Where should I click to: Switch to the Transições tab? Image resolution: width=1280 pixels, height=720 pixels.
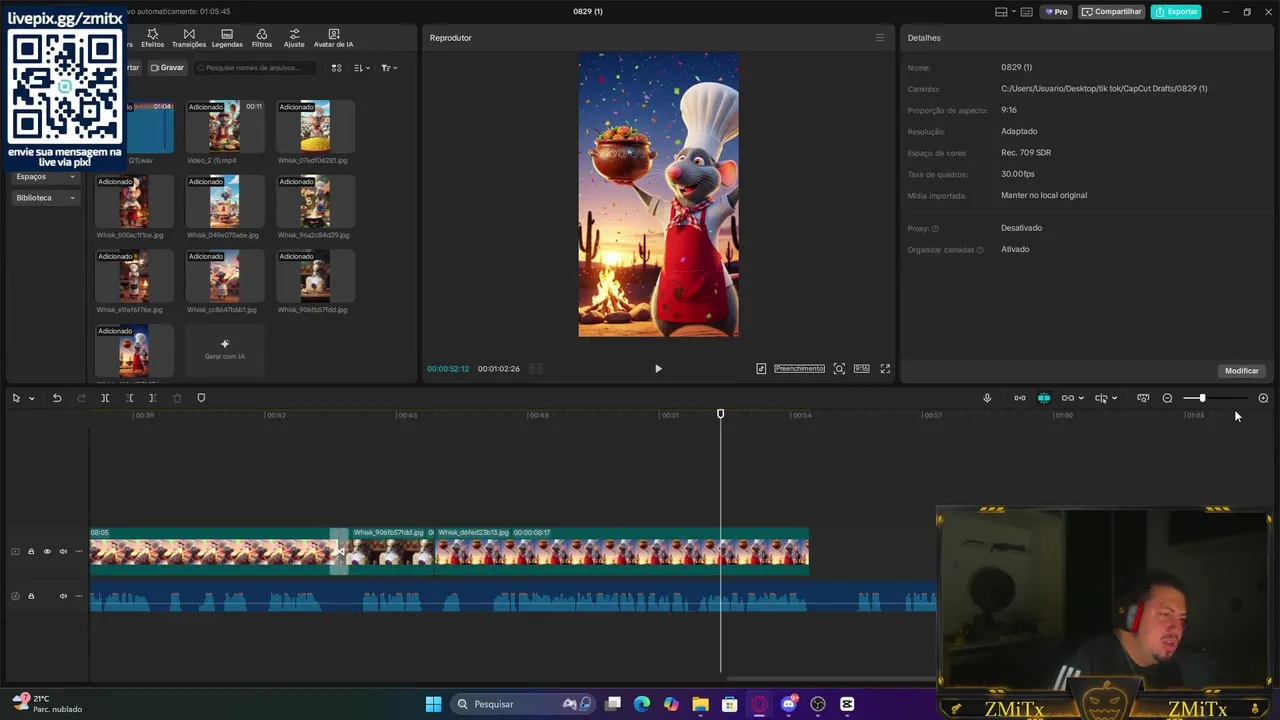pyautogui.click(x=189, y=38)
